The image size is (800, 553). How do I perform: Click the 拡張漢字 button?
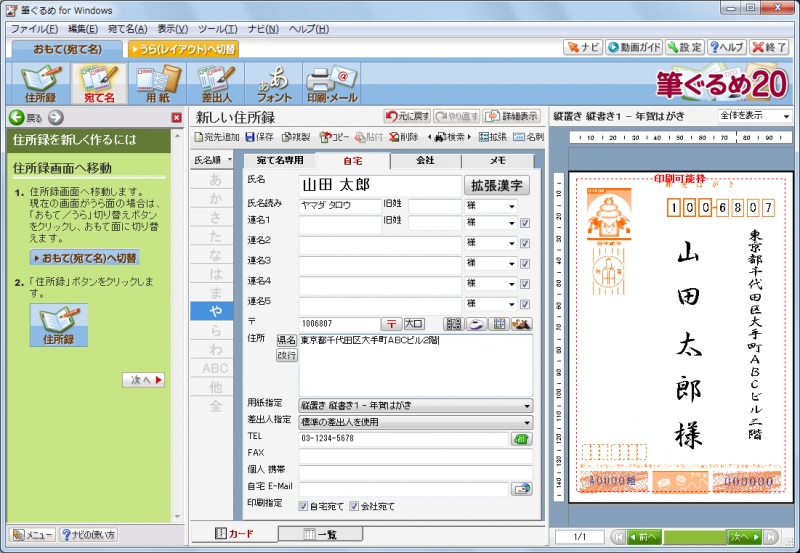coord(496,185)
